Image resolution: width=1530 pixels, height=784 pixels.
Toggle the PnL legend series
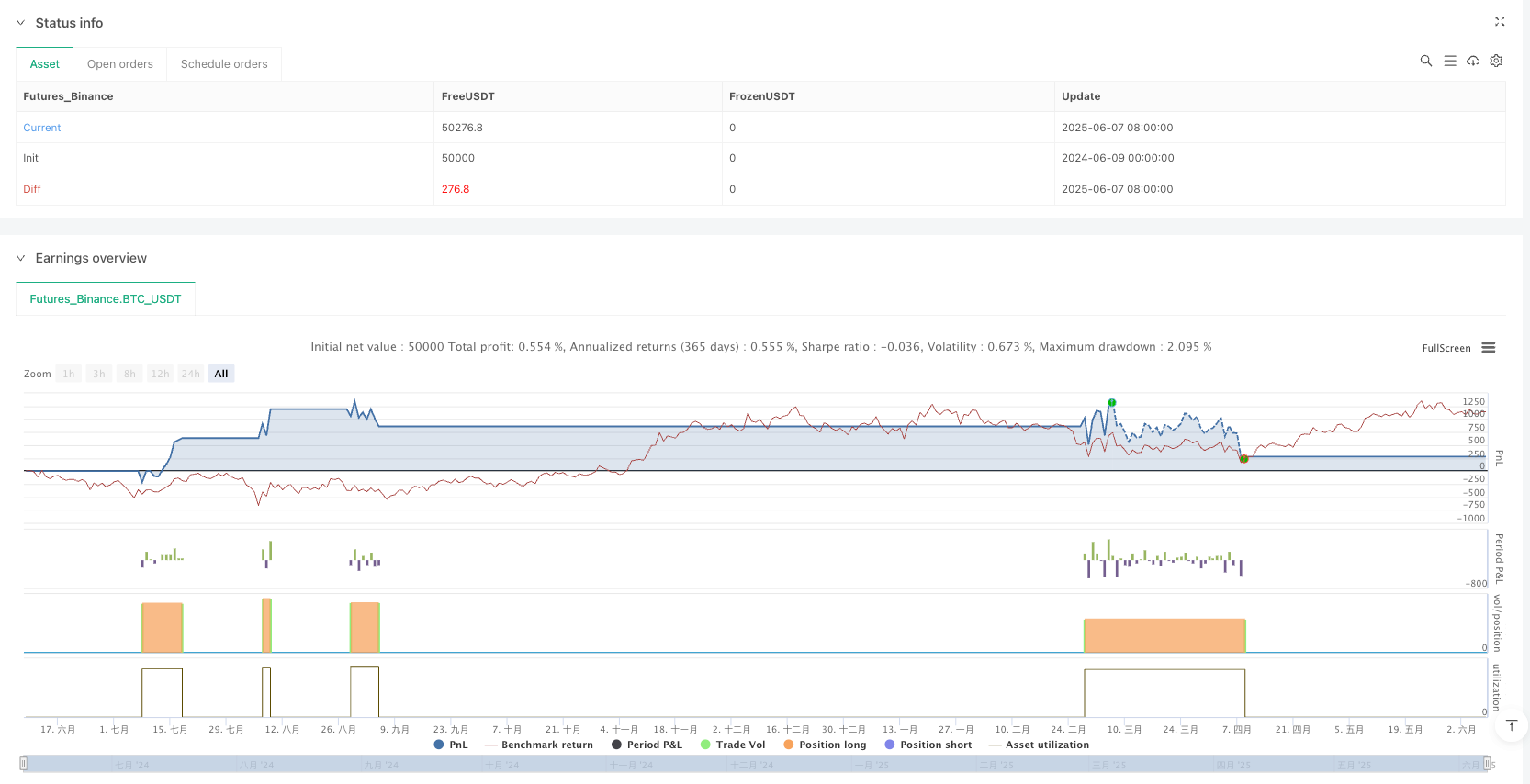click(450, 745)
